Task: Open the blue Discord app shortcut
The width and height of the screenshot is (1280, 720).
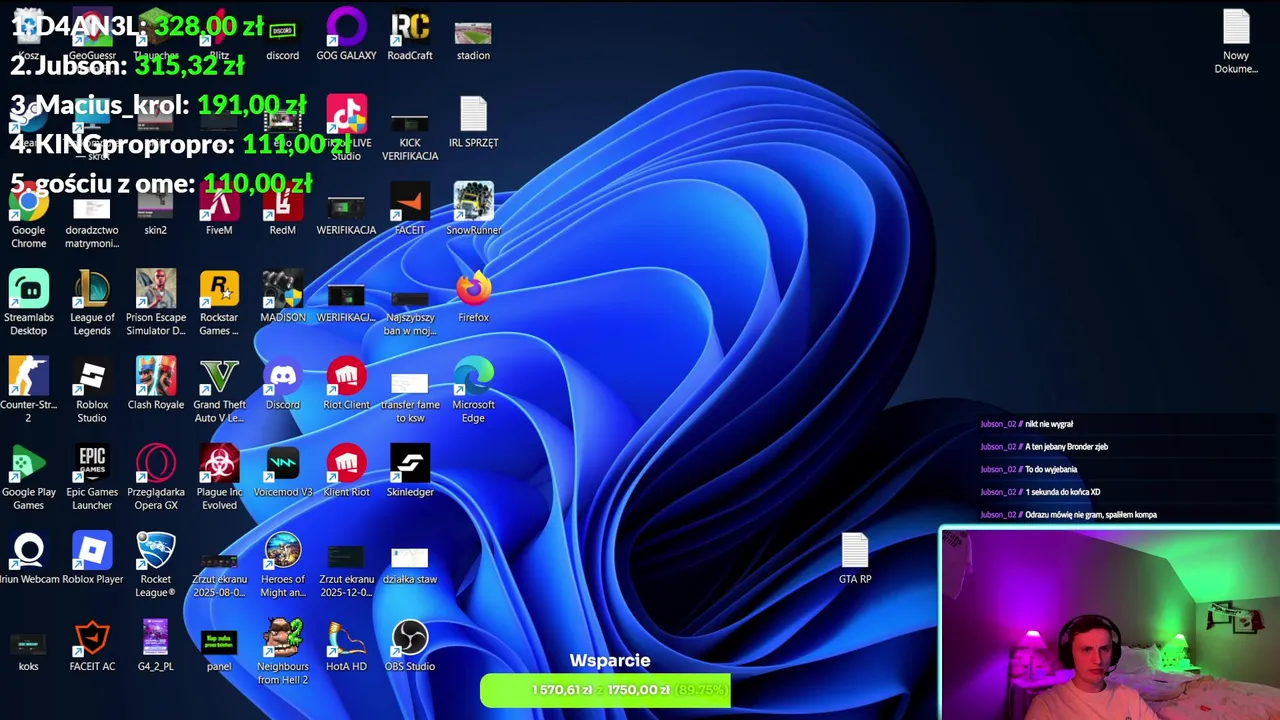Action: tap(283, 384)
